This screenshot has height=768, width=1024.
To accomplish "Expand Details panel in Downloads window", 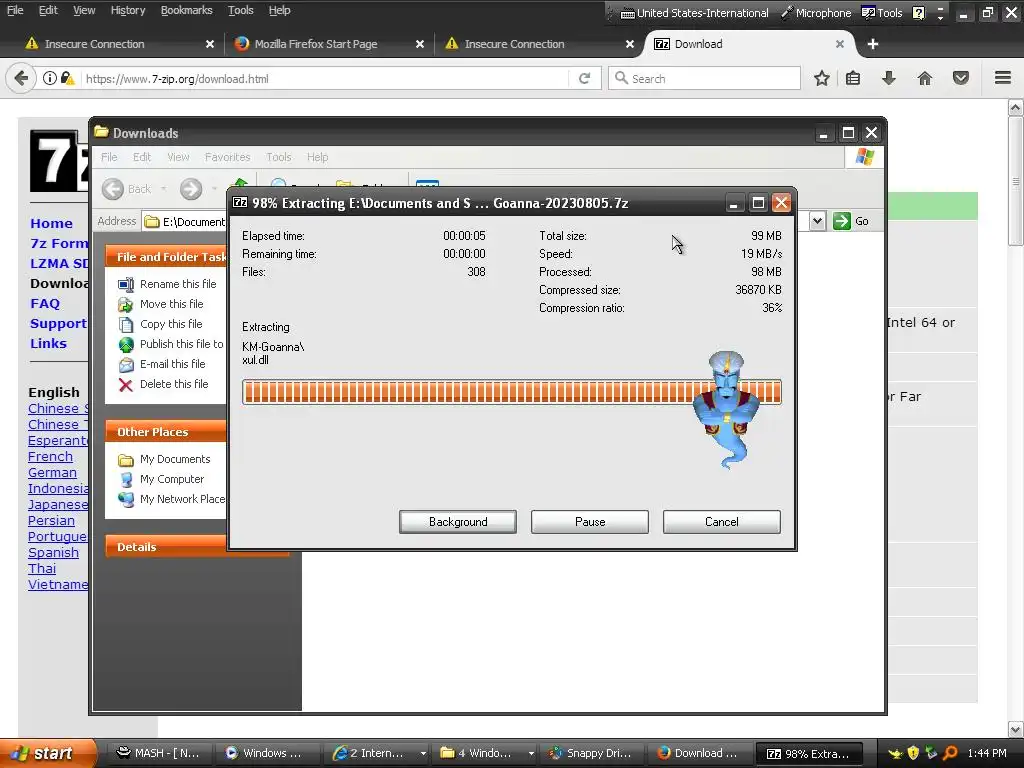I will coord(167,547).
